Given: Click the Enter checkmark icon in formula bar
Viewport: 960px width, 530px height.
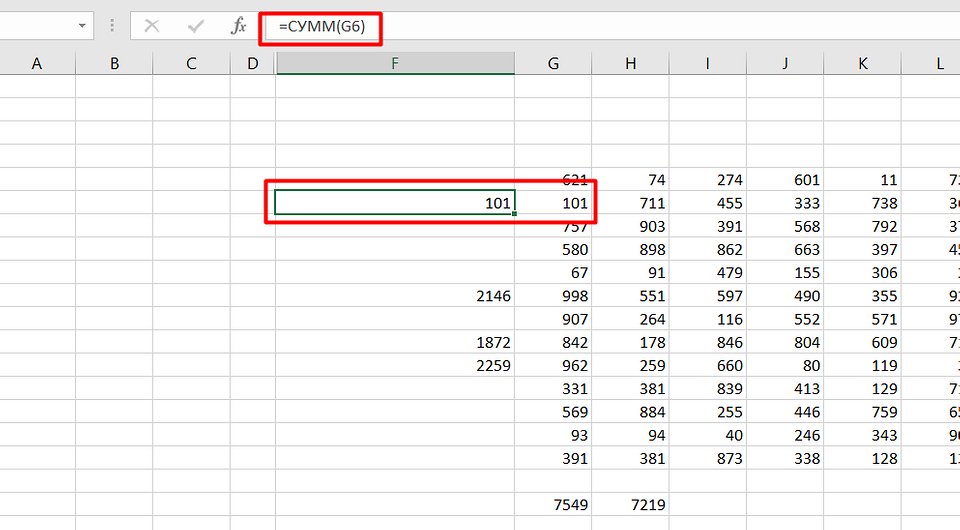Looking at the screenshot, I should coord(195,26).
